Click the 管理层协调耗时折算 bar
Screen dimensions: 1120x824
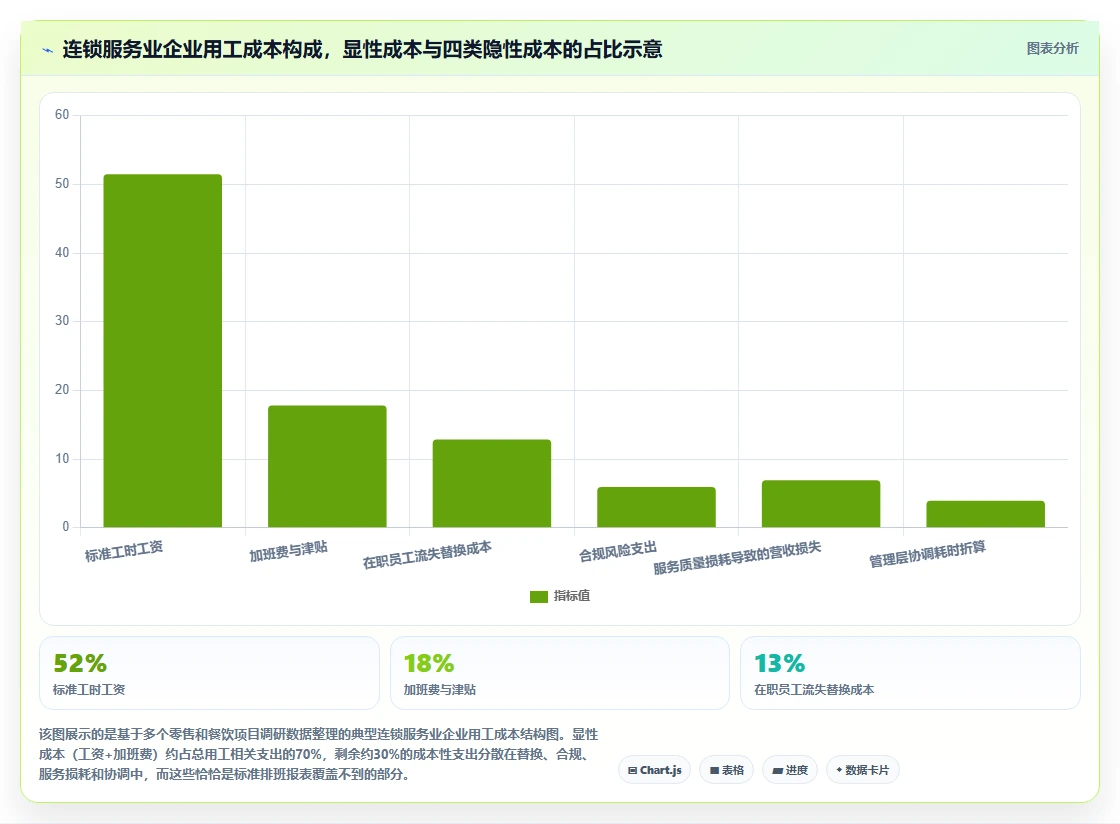(986, 514)
